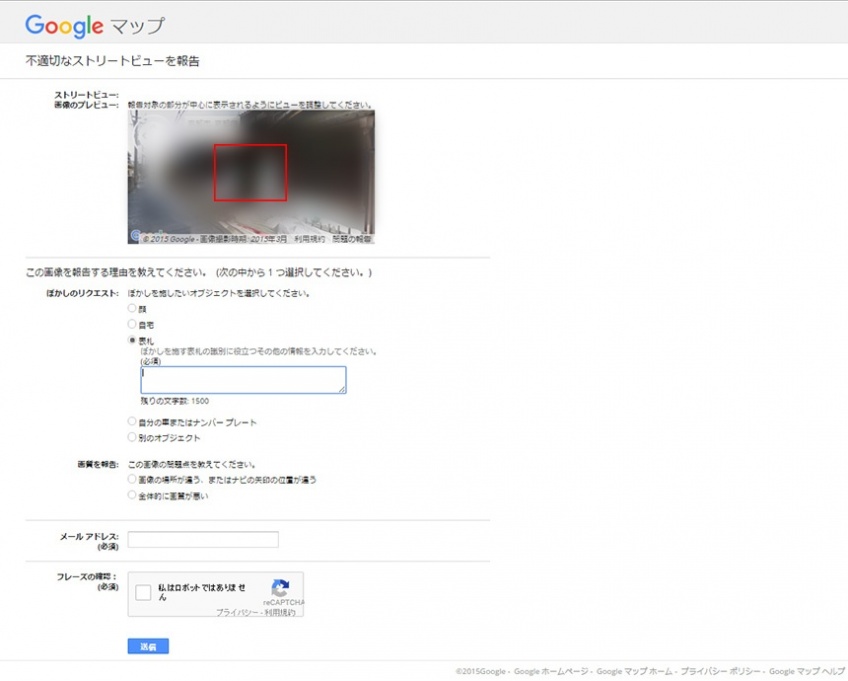
Task: Open 利用規約 link in image footer
Action: click(308, 240)
